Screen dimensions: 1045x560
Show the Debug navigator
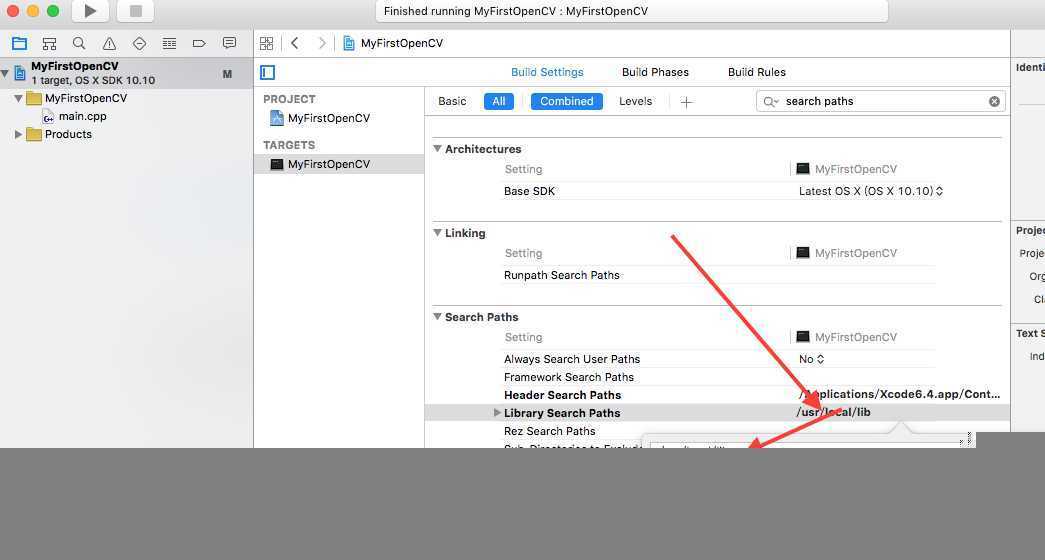[x=169, y=43]
